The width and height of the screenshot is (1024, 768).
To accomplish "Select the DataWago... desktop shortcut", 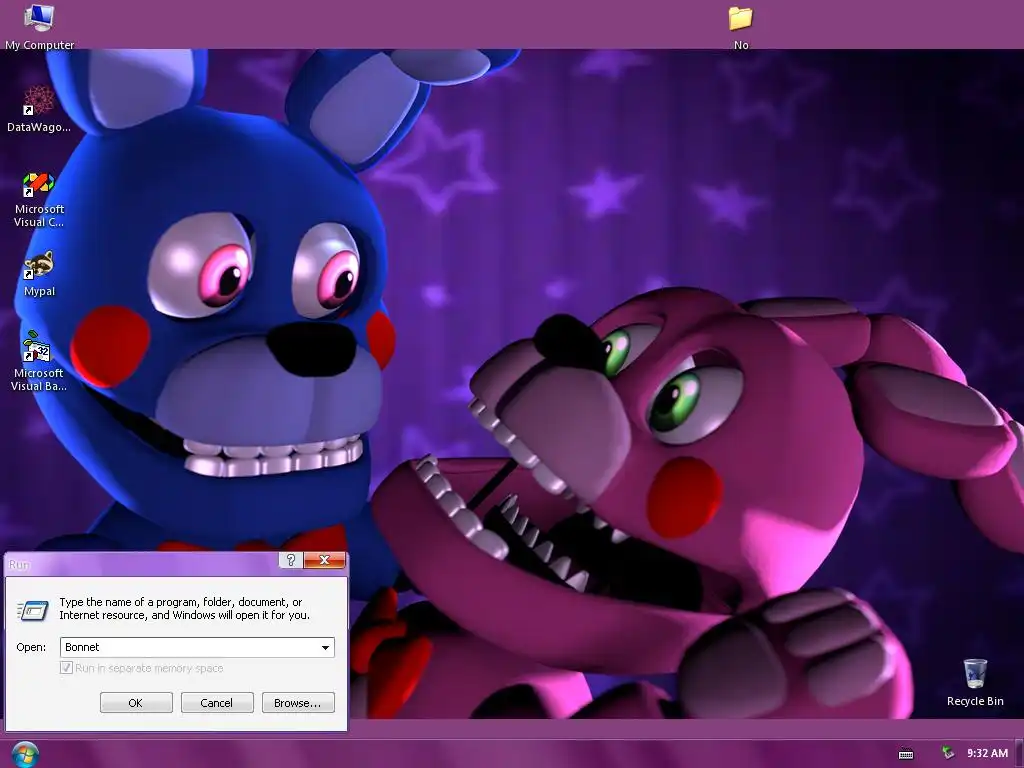I will 39,108.
